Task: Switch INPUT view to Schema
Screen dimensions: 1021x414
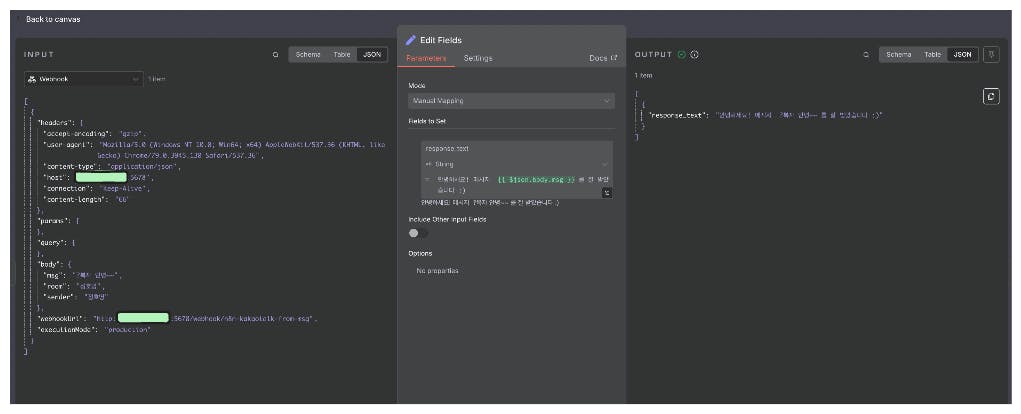Action: (307, 55)
